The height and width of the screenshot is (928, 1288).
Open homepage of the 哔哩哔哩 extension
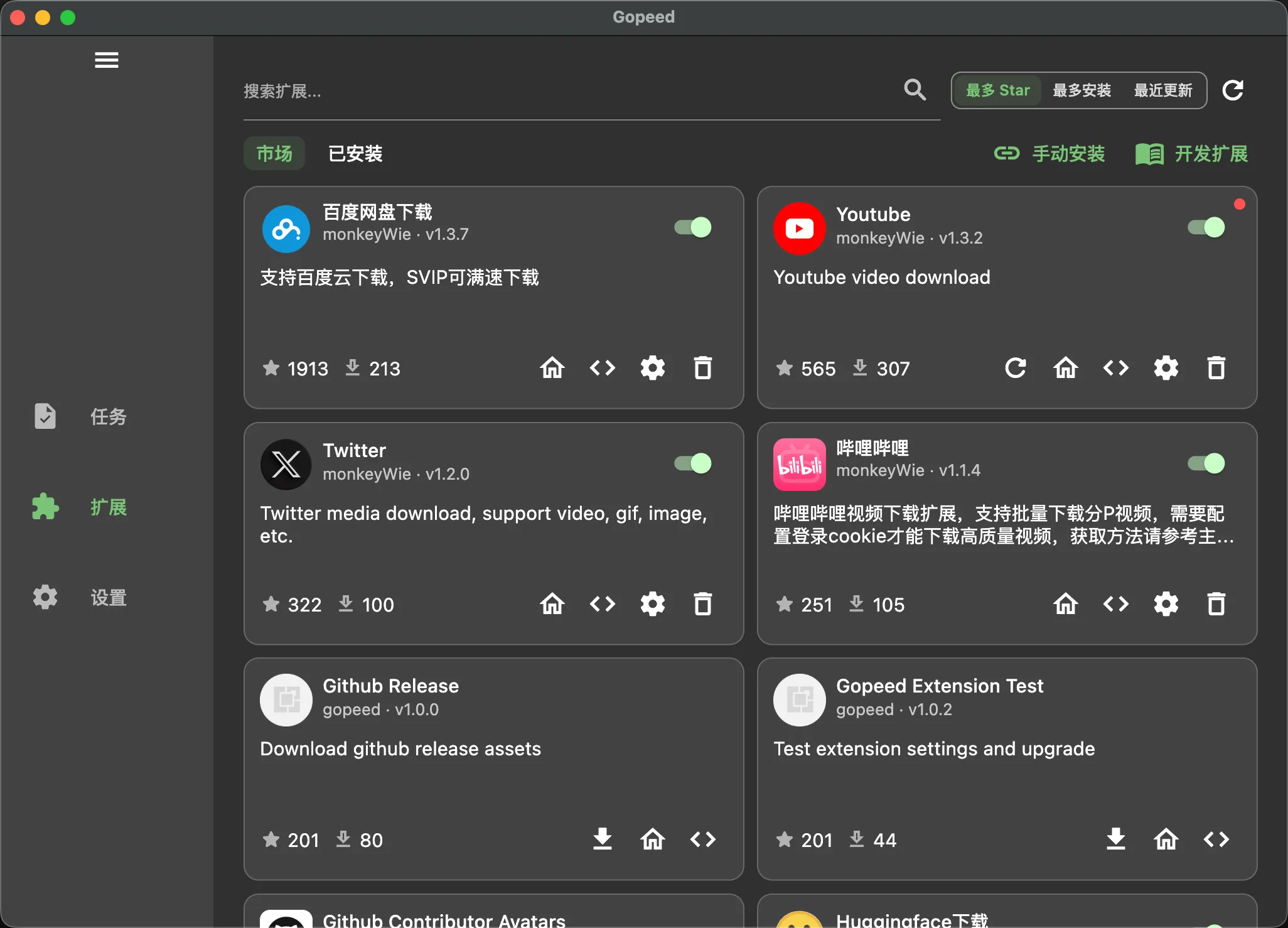[x=1065, y=604]
